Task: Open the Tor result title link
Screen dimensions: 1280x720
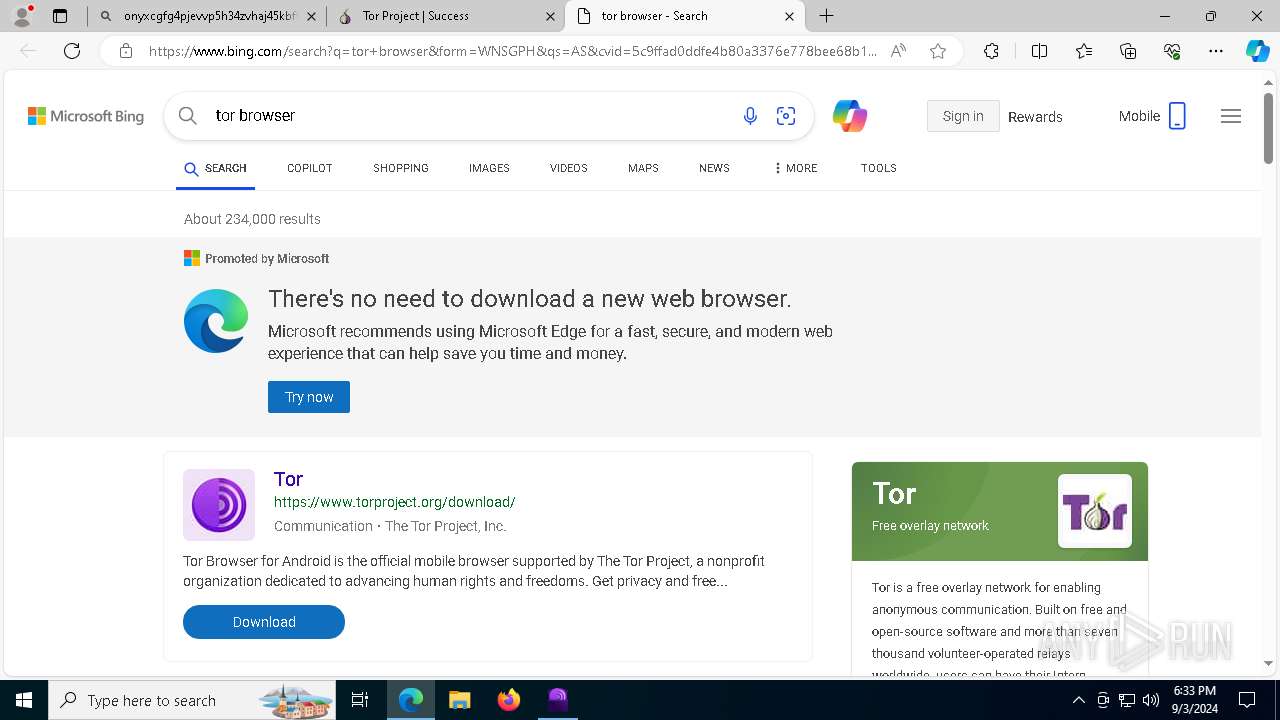Action: click(288, 479)
